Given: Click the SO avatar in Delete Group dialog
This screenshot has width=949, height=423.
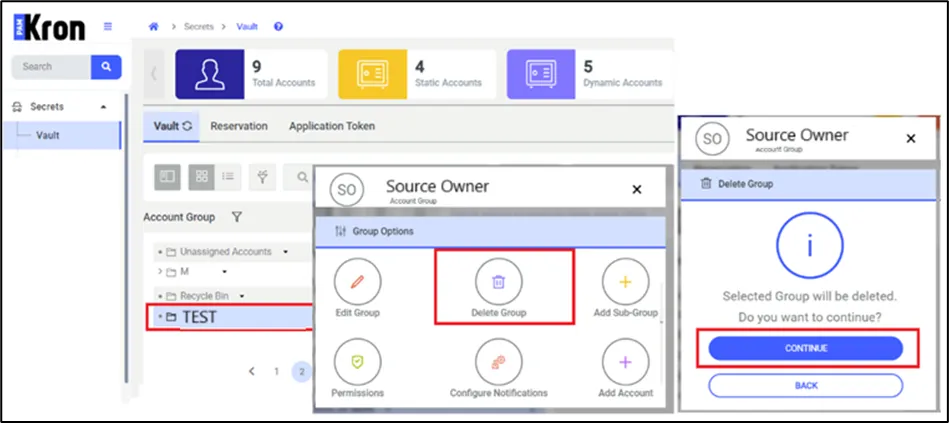Looking at the screenshot, I should pos(712,139).
